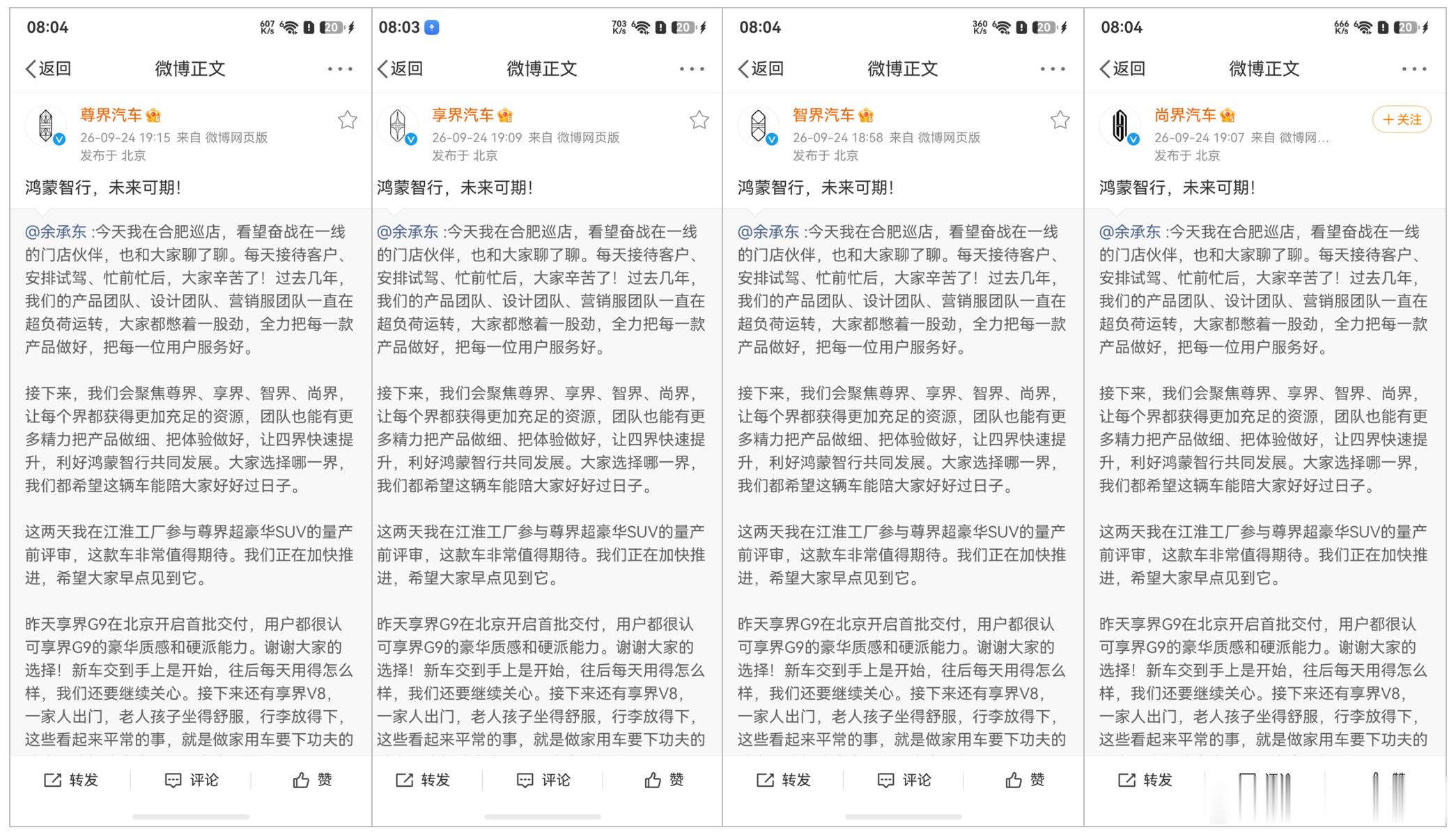Go back from the 享界汽车 post

[x=400, y=68]
